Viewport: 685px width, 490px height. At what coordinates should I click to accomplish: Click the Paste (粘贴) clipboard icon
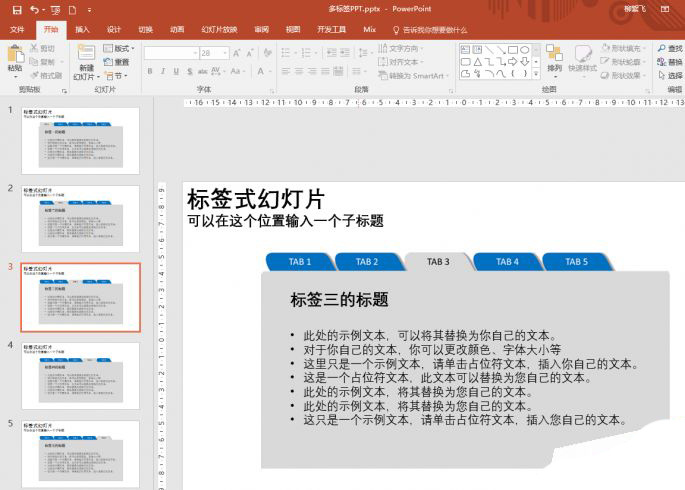tap(14, 56)
